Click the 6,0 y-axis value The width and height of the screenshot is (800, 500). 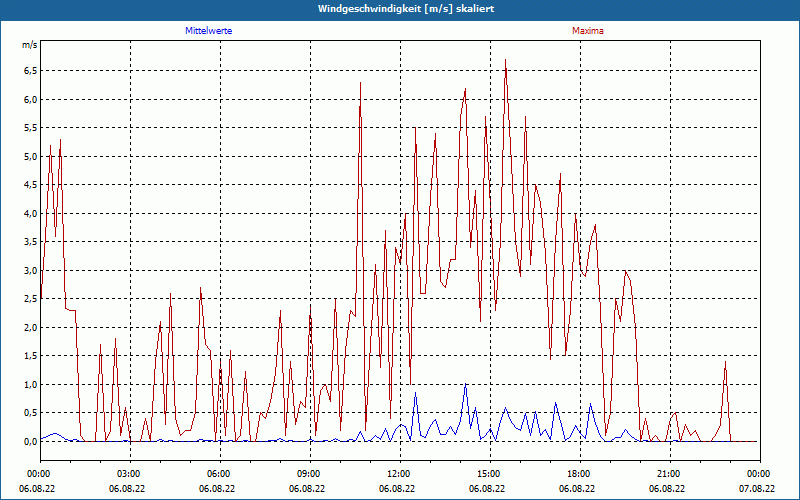(x=31, y=99)
